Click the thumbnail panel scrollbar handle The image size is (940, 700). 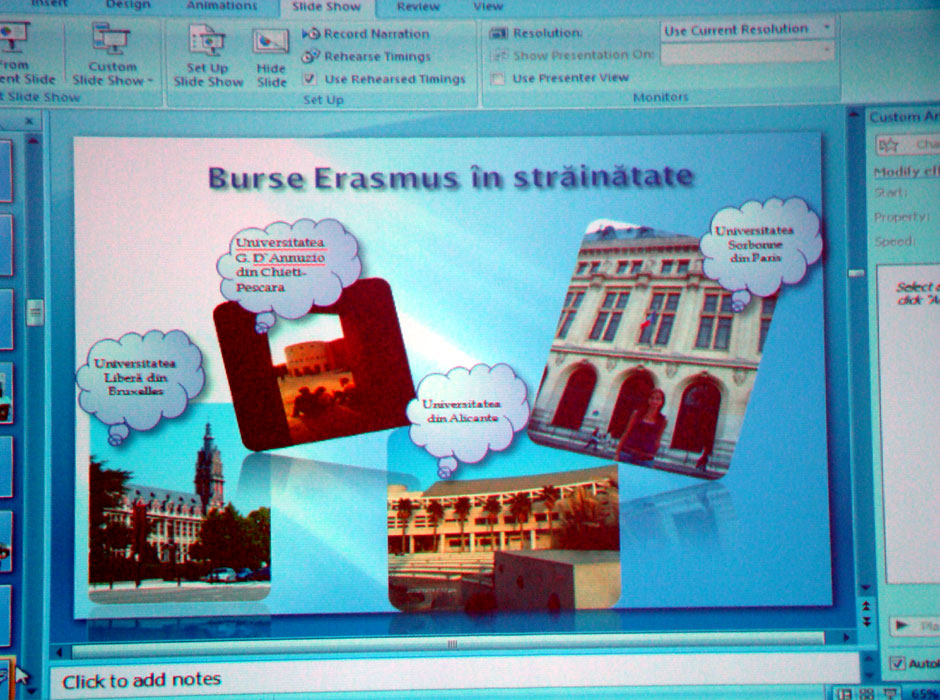(35, 312)
